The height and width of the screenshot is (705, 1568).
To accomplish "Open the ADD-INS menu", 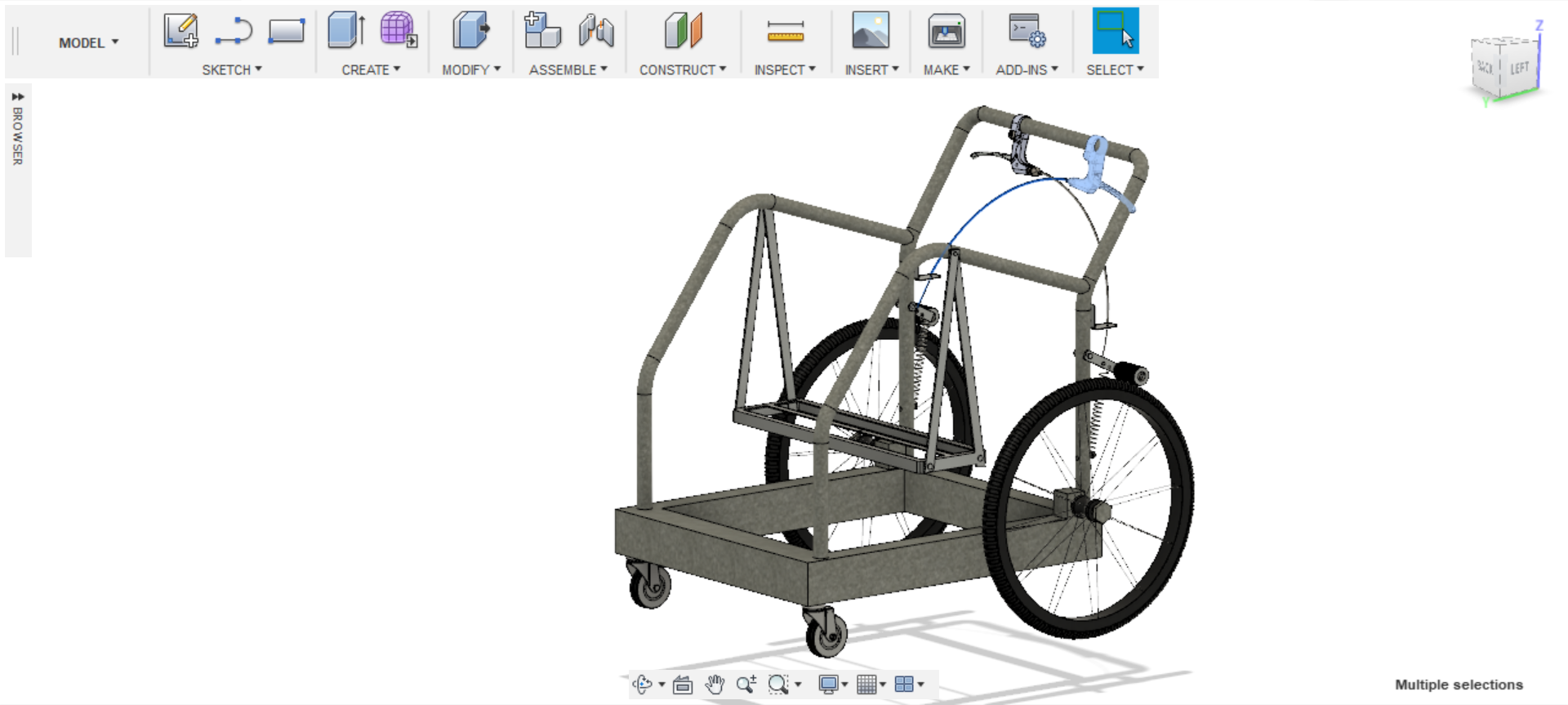I will point(1027,69).
